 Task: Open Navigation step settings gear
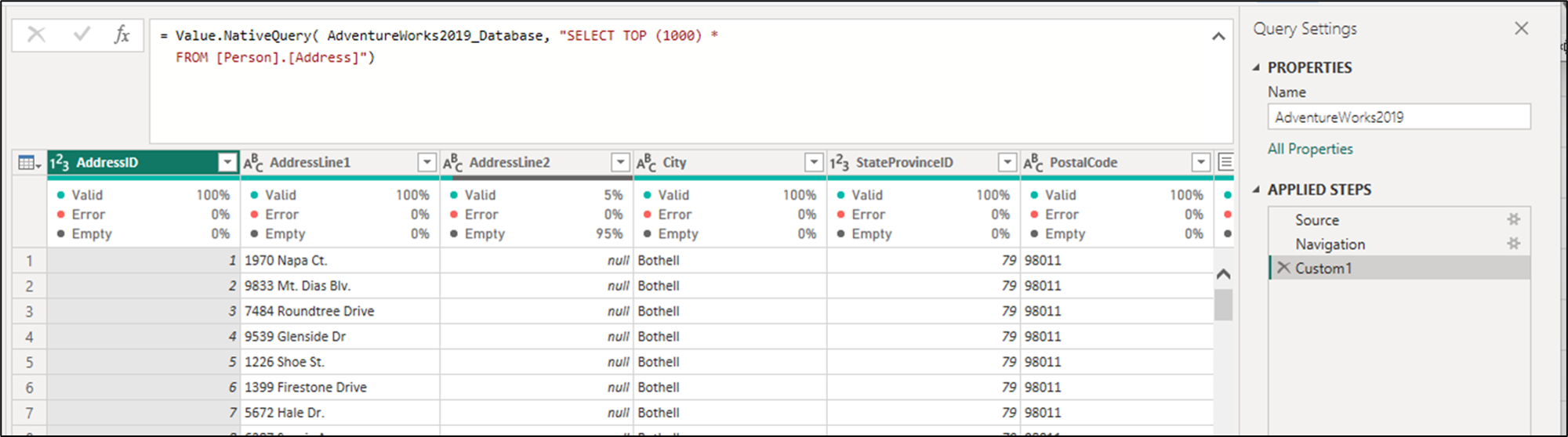[1513, 244]
